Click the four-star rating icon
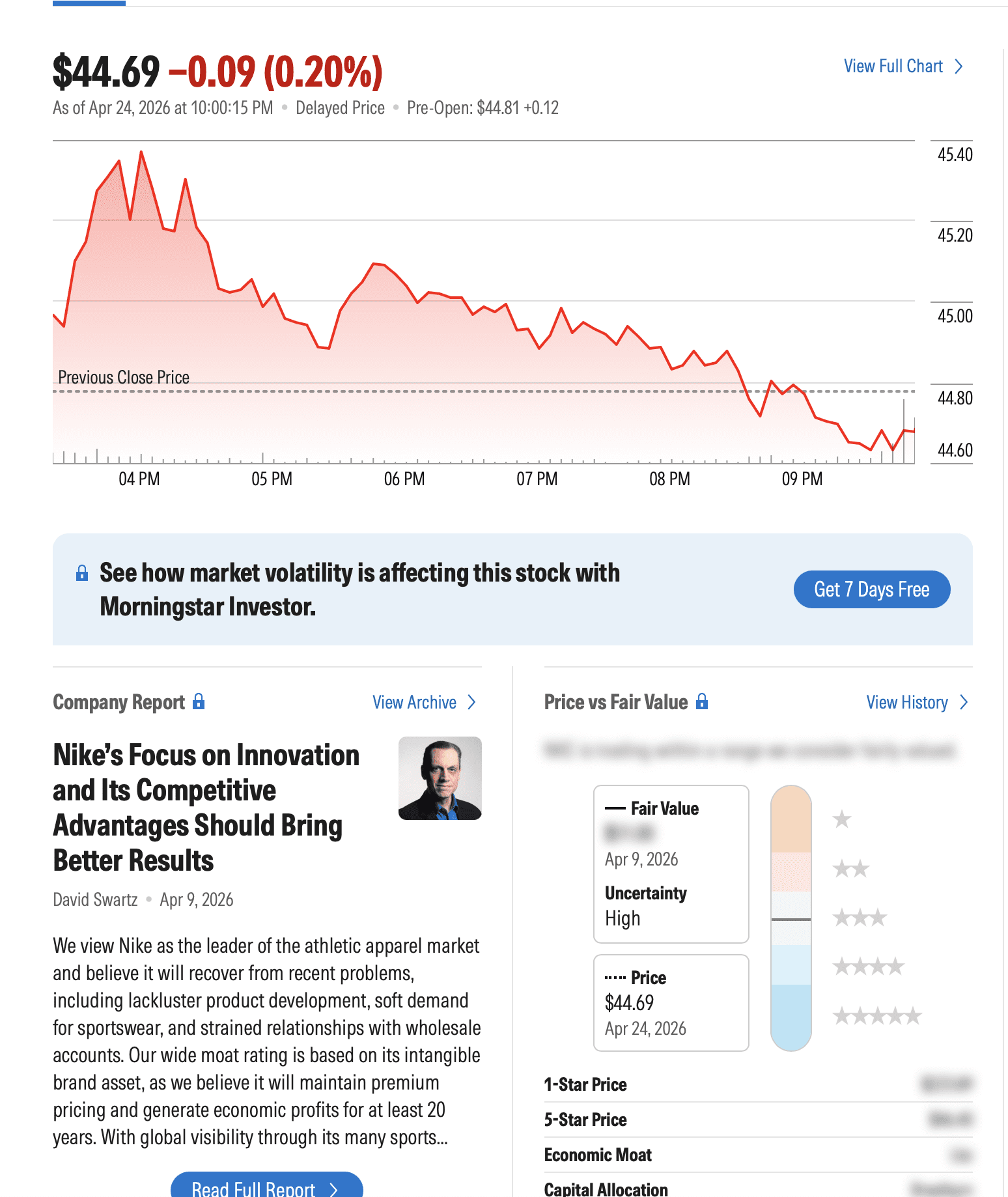This screenshot has width=1008, height=1197. pos(869,966)
